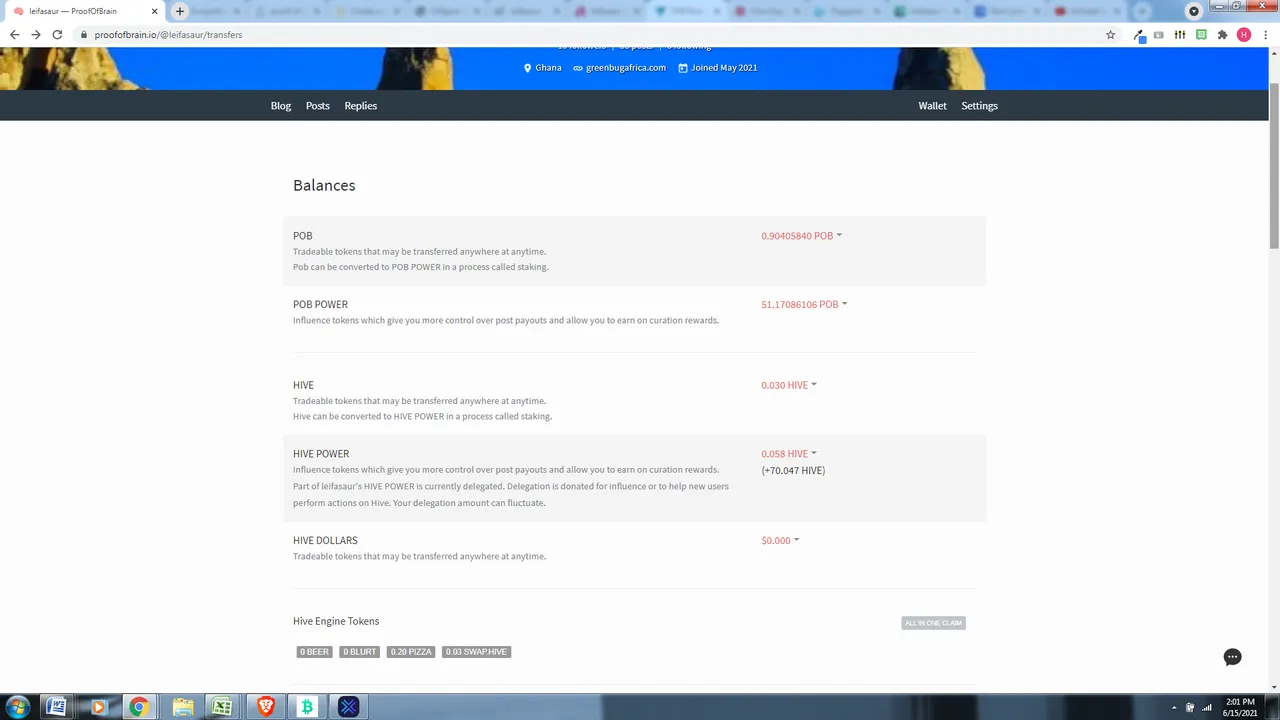Close the leifasaur ProofOfBrain tab
This screenshot has height=720, width=1280.
(154, 11)
